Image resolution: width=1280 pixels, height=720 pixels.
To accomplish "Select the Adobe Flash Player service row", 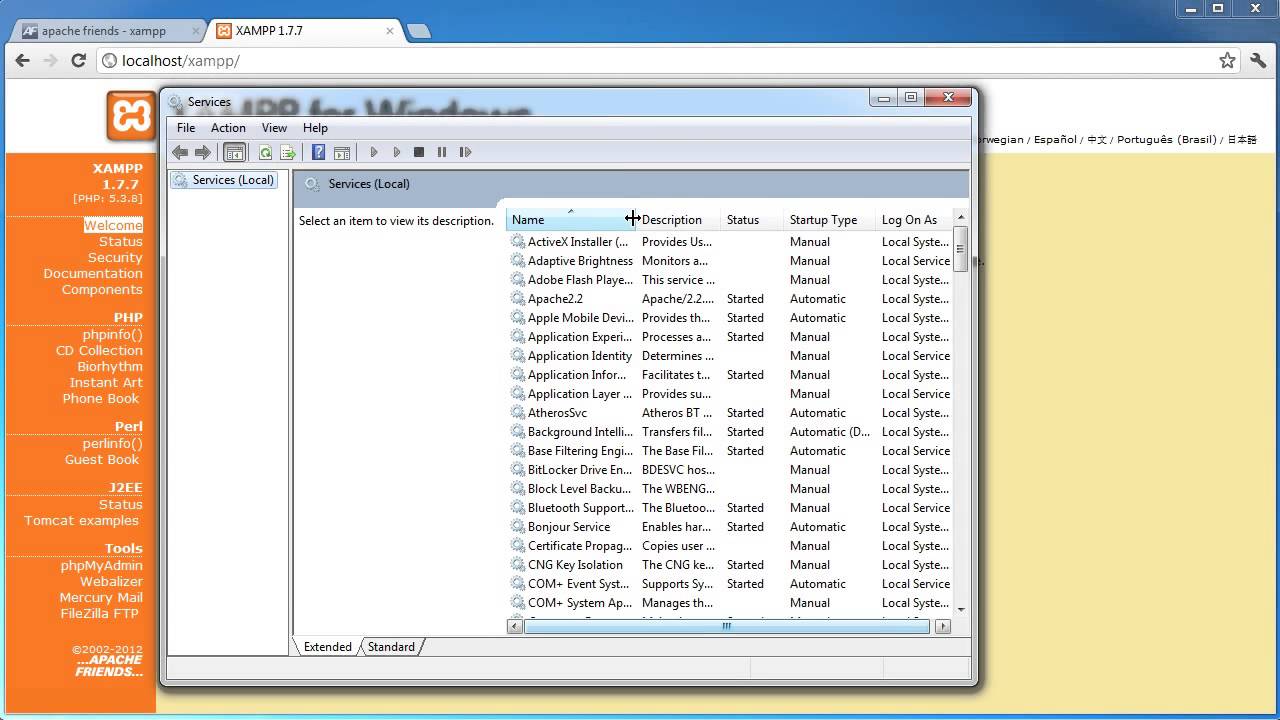I will (x=730, y=280).
